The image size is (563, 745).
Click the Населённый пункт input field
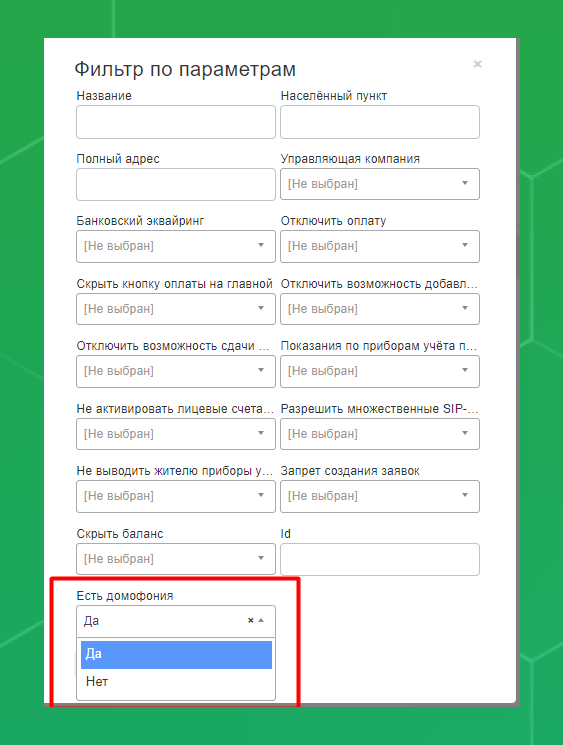(x=380, y=122)
